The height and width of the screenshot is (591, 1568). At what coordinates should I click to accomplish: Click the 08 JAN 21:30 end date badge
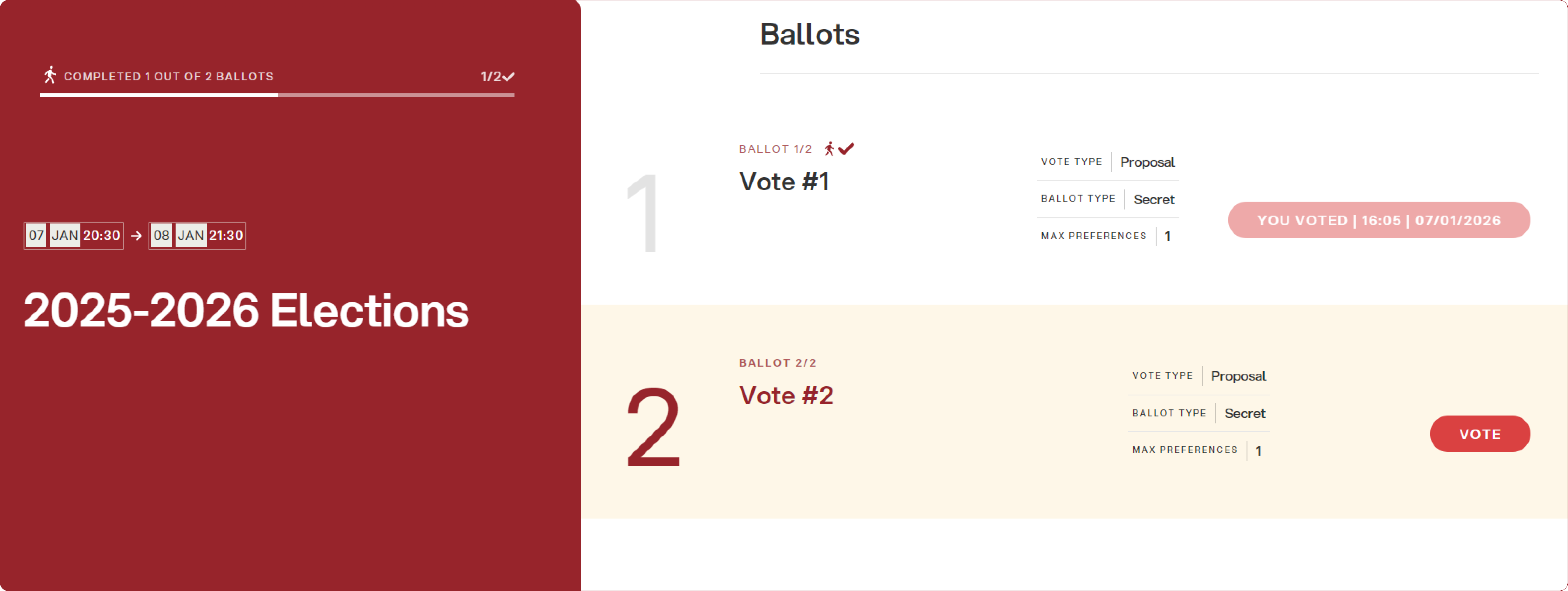(198, 236)
